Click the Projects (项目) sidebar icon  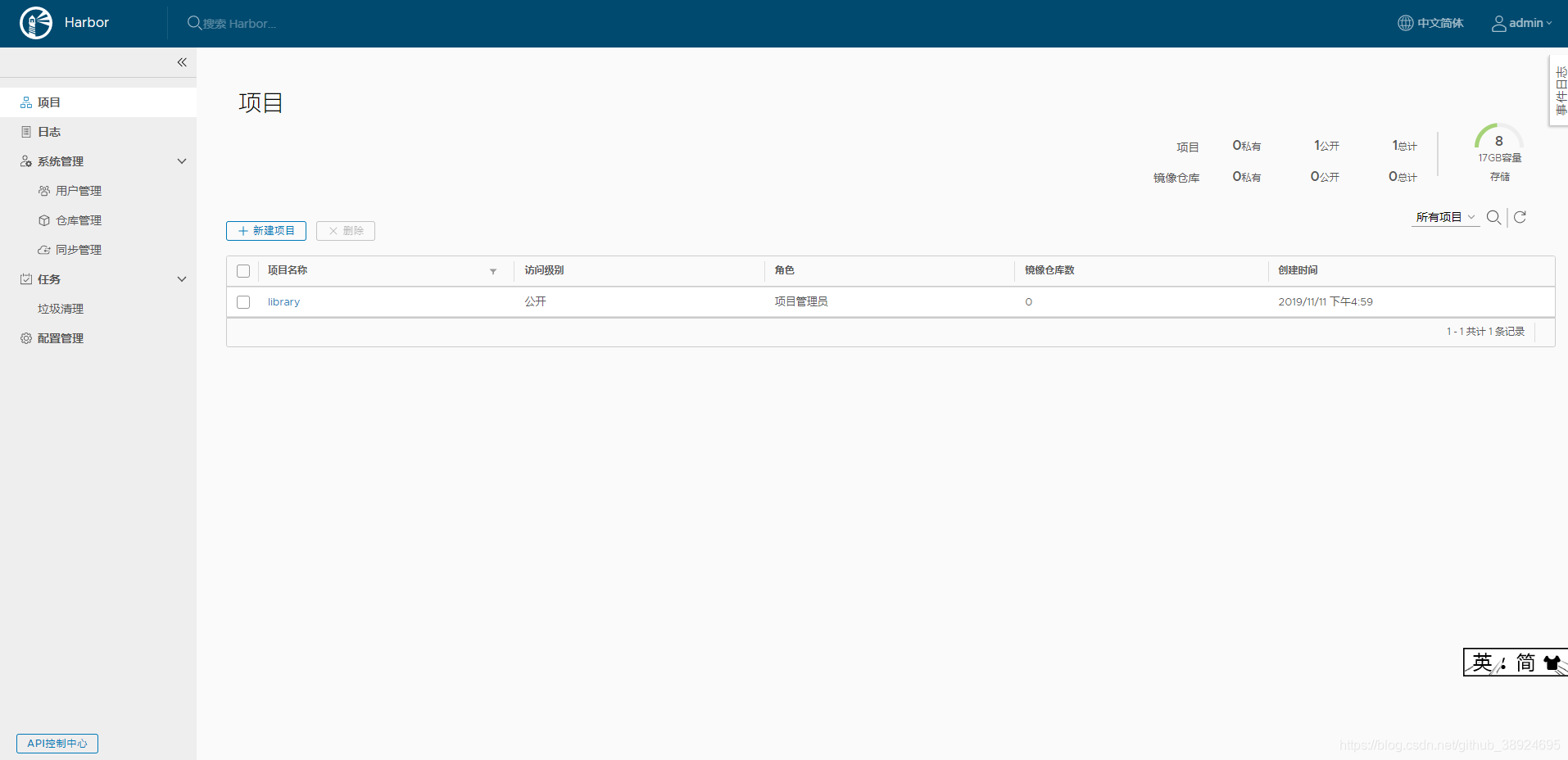click(x=26, y=102)
